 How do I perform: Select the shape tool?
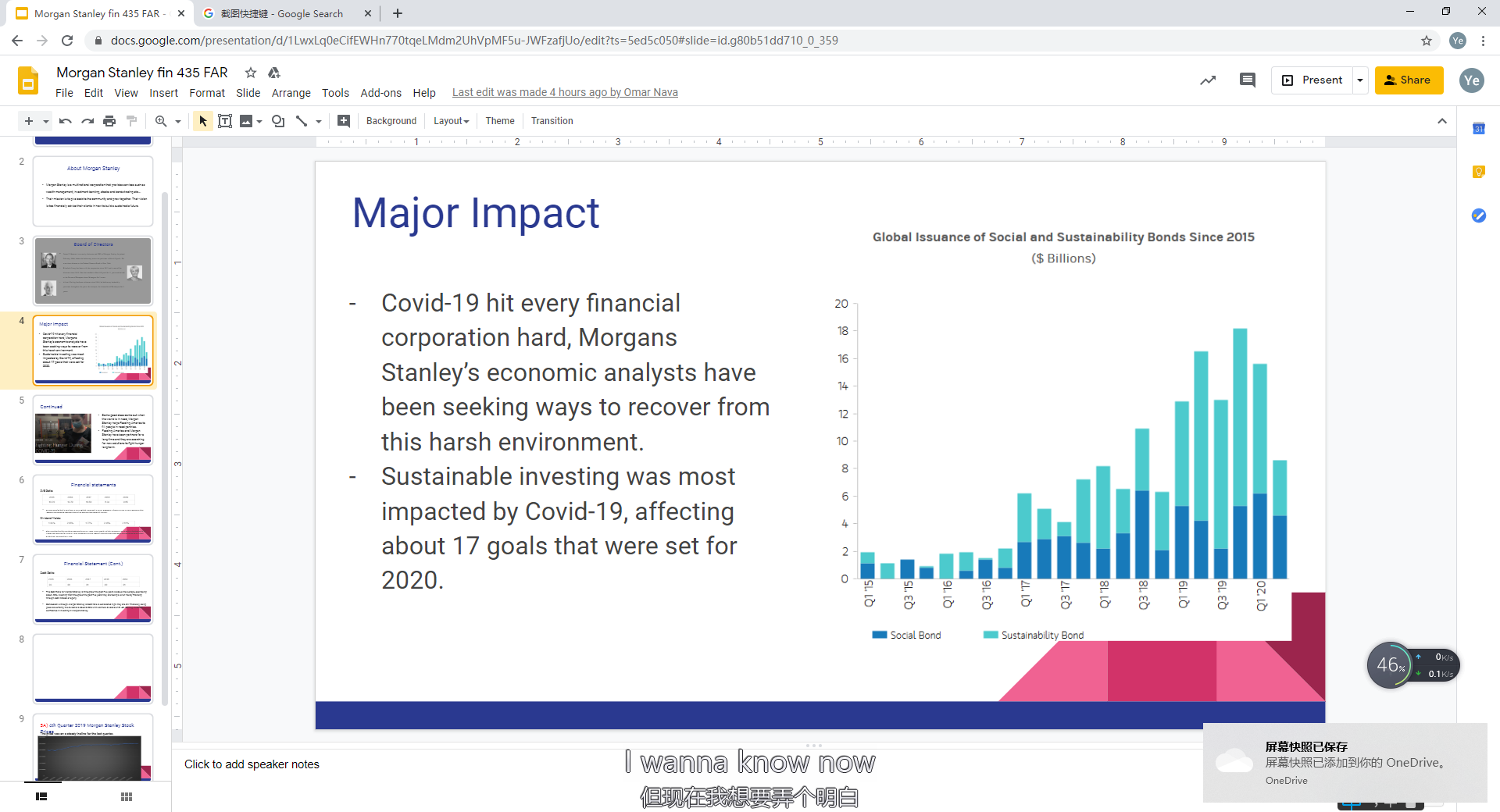278,121
